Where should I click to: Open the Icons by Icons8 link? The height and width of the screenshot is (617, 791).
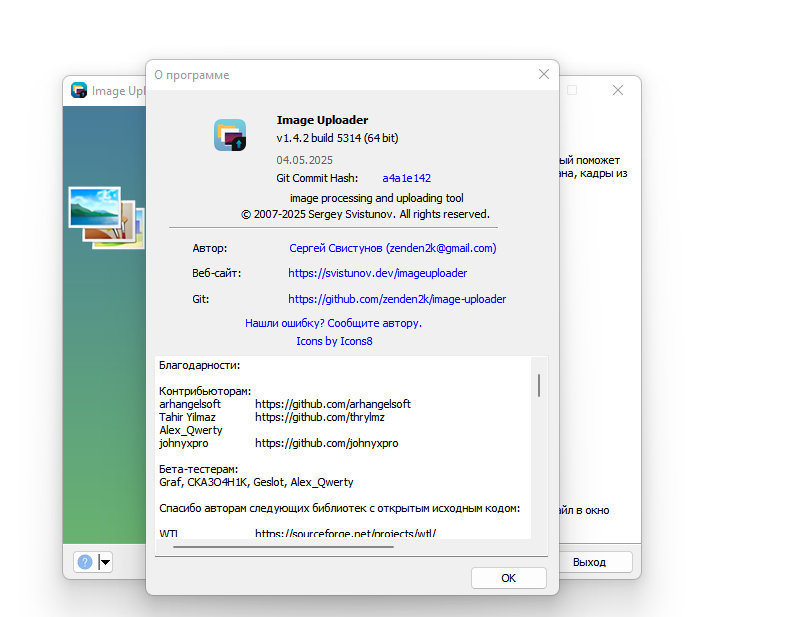(x=334, y=341)
